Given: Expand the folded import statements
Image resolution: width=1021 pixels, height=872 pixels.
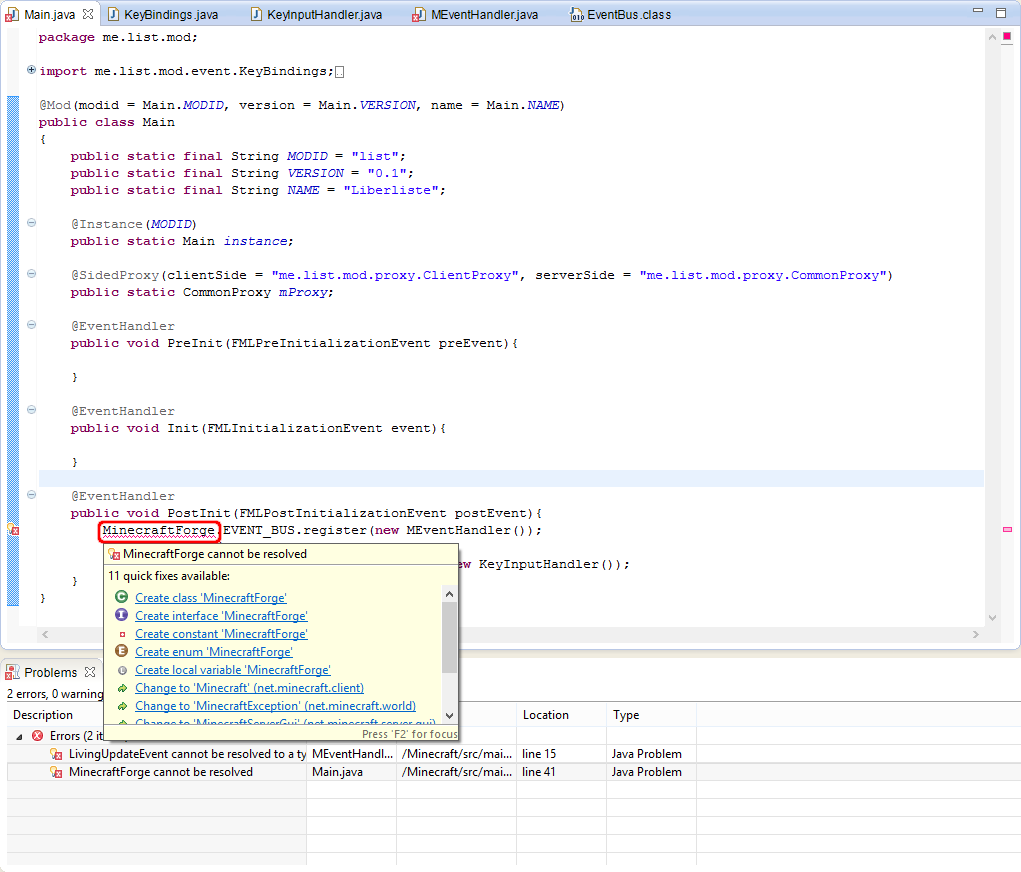Looking at the screenshot, I should 31,71.
